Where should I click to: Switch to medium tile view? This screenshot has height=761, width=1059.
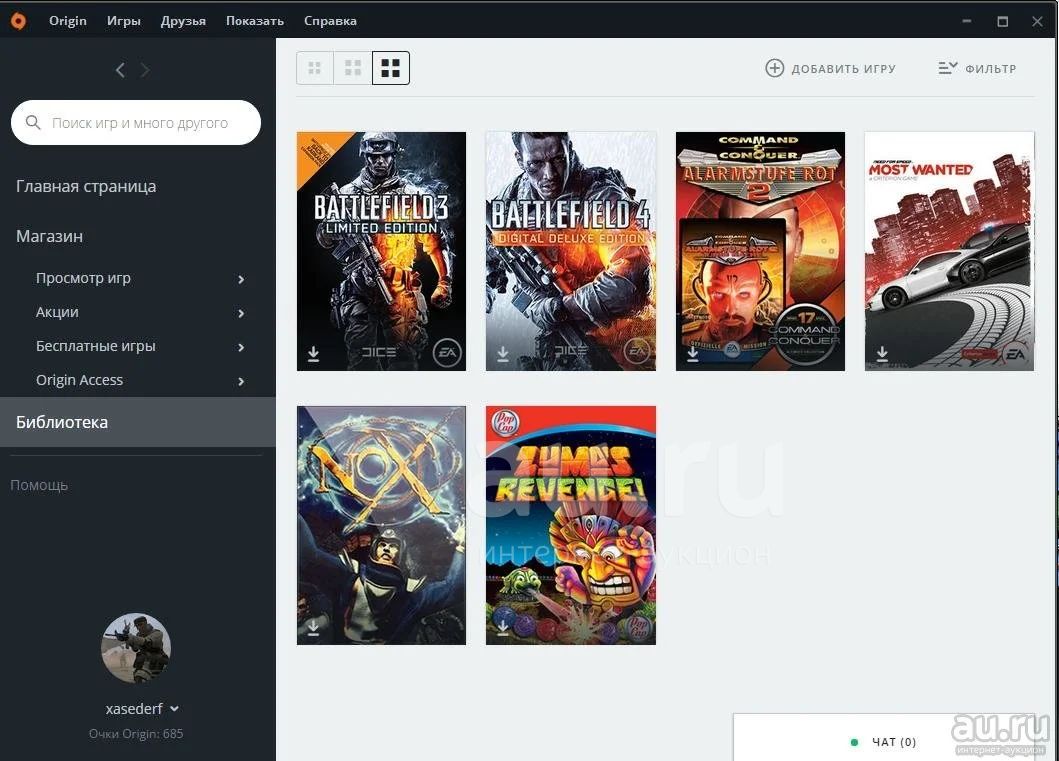coord(353,68)
